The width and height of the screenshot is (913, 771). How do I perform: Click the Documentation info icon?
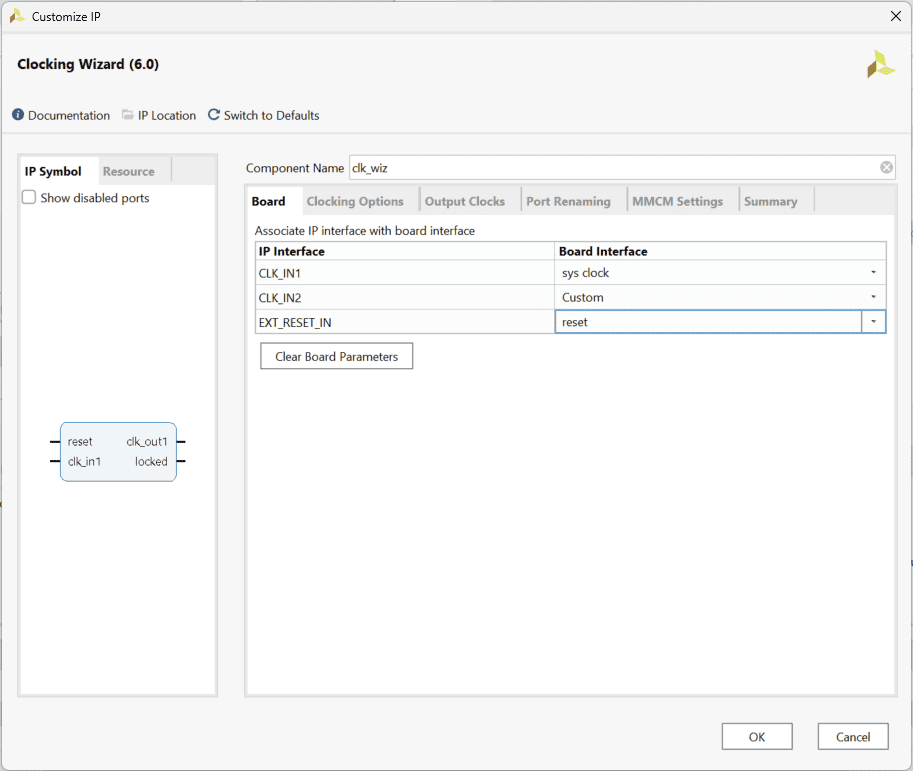18,115
